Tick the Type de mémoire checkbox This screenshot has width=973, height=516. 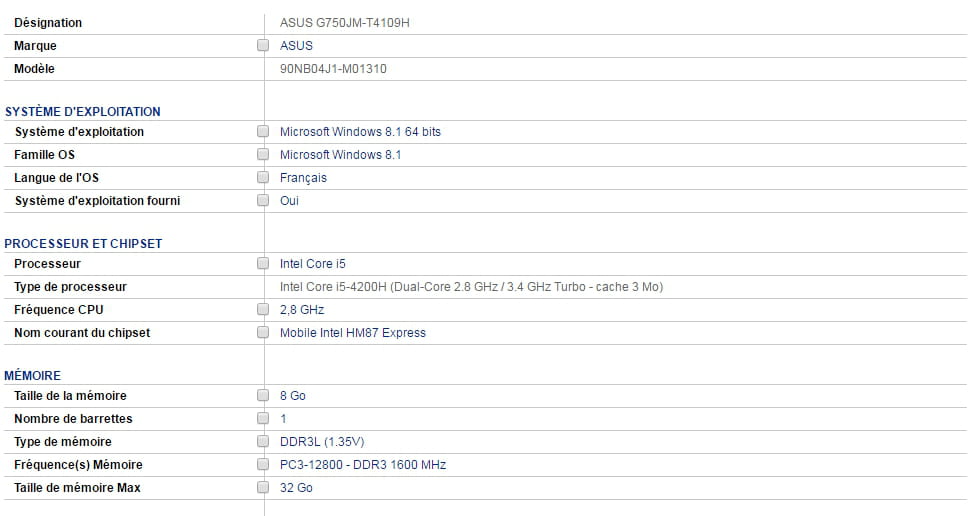(x=263, y=442)
